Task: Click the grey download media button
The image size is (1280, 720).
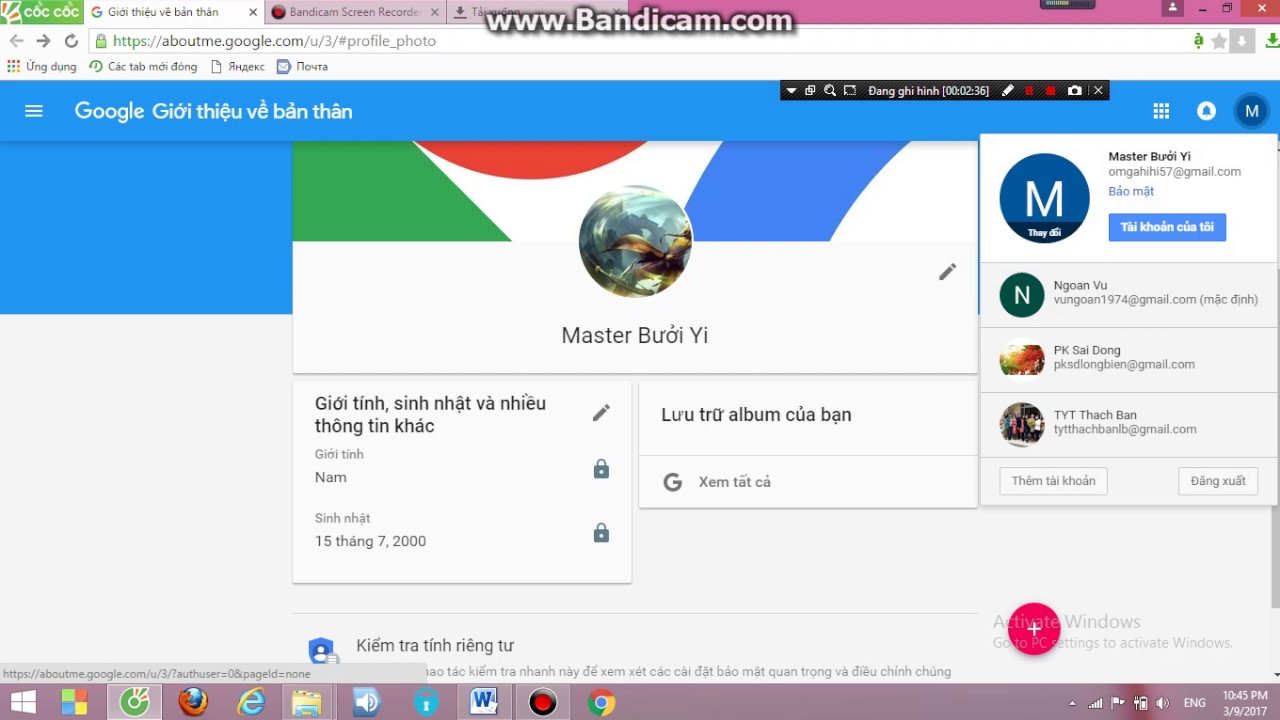Action: 1241,41
